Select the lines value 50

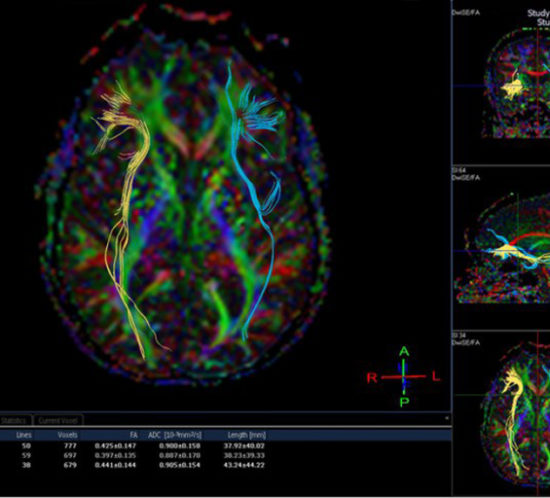point(26,446)
